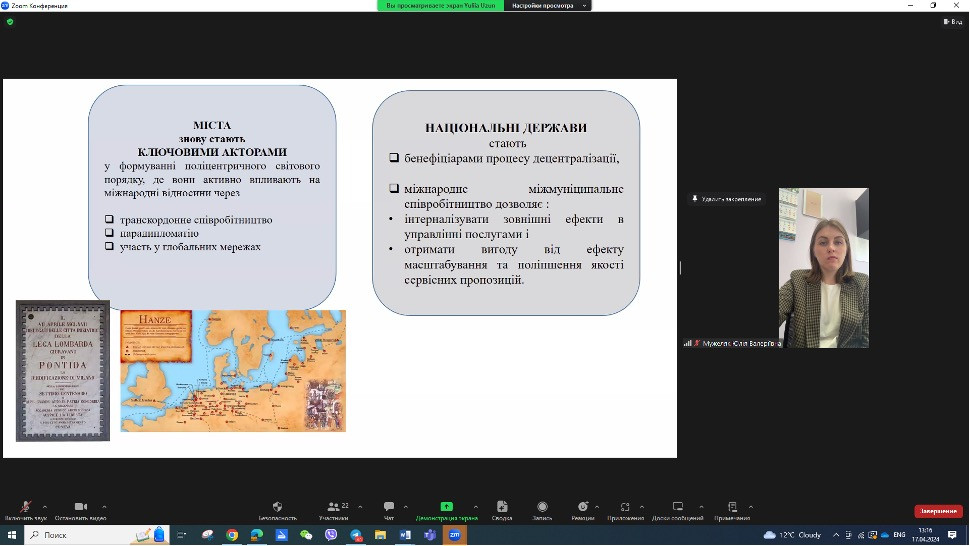This screenshot has width=970, height=546.
Task: Stop video with the camera button
Action: 81,508
